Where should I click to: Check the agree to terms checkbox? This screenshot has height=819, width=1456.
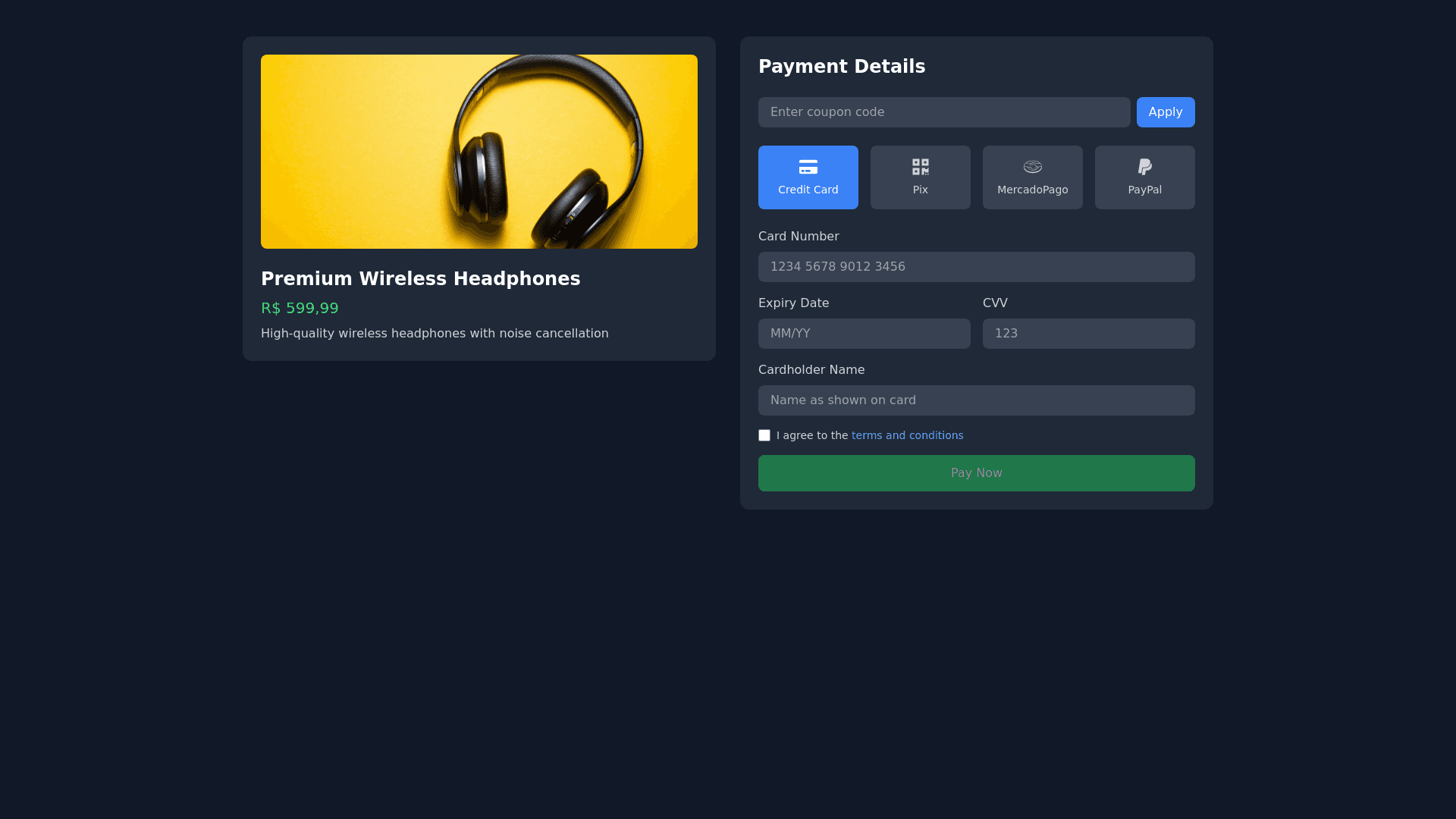pyautogui.click(x=764, y=435)
